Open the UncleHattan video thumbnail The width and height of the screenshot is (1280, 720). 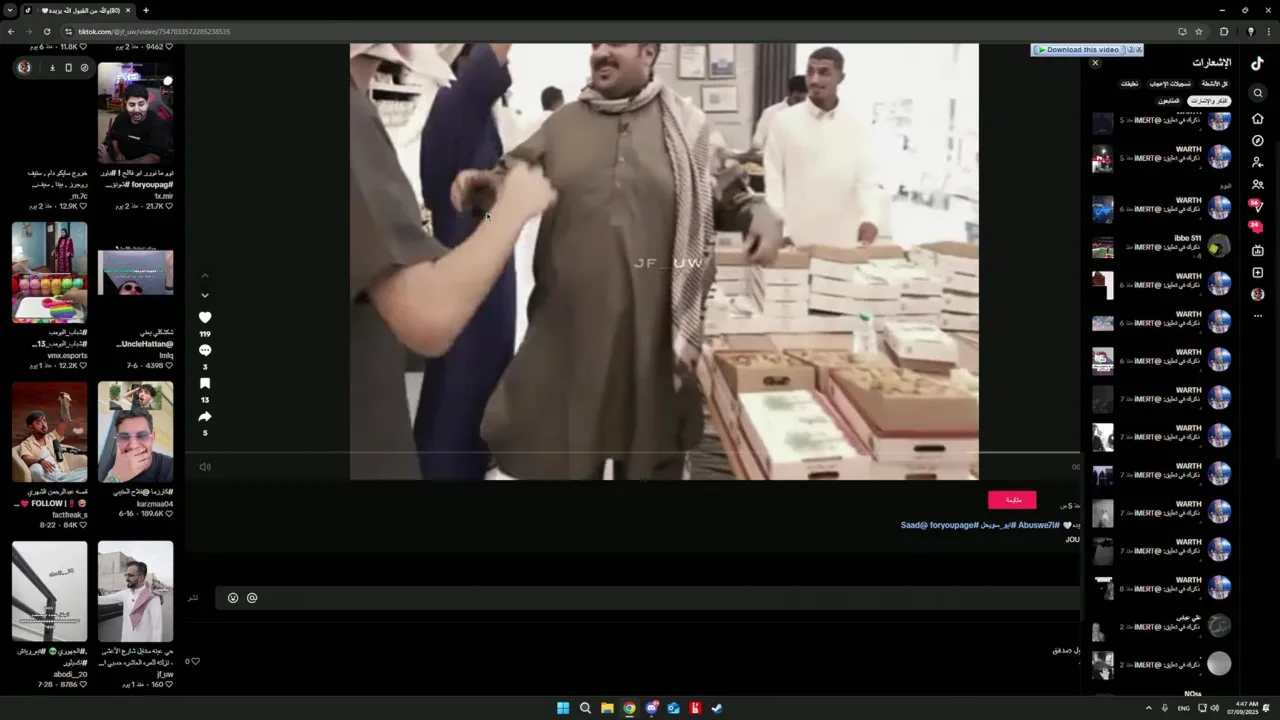(x=135, y=272)
